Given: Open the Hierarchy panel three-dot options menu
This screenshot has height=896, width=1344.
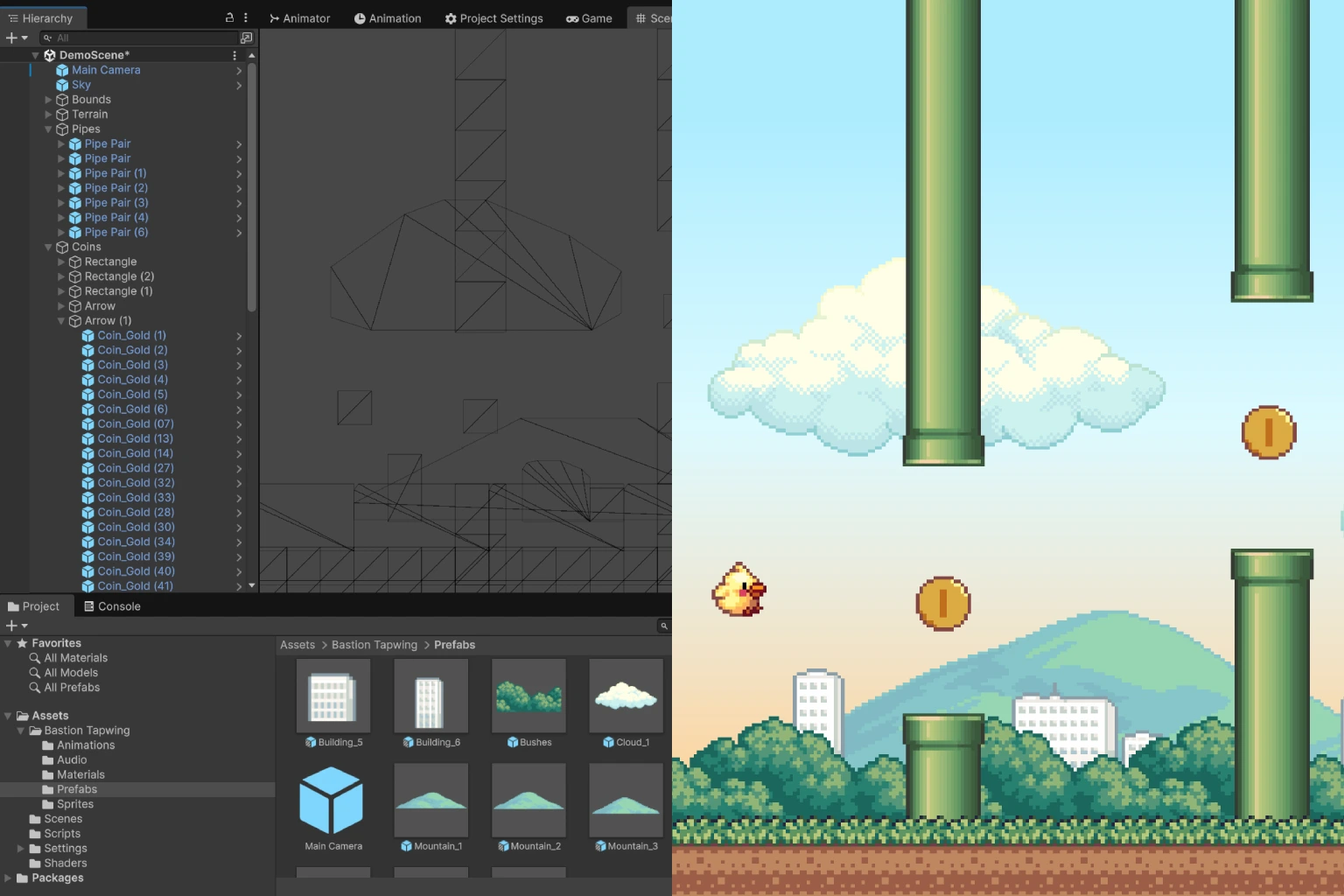Looking at the screenshot, I should tap(246, 17).
